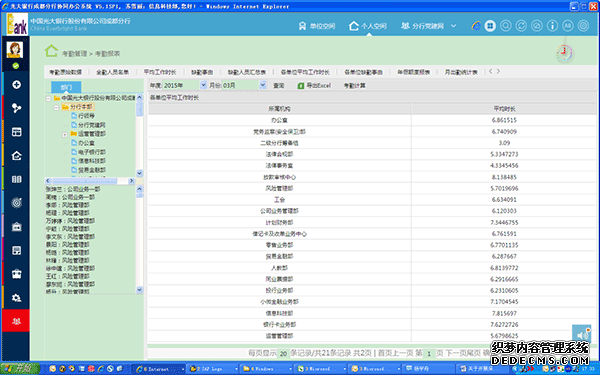Click the refresh arrows icon in header
Viewport: 600px width, 375px height.
[521, 26]
